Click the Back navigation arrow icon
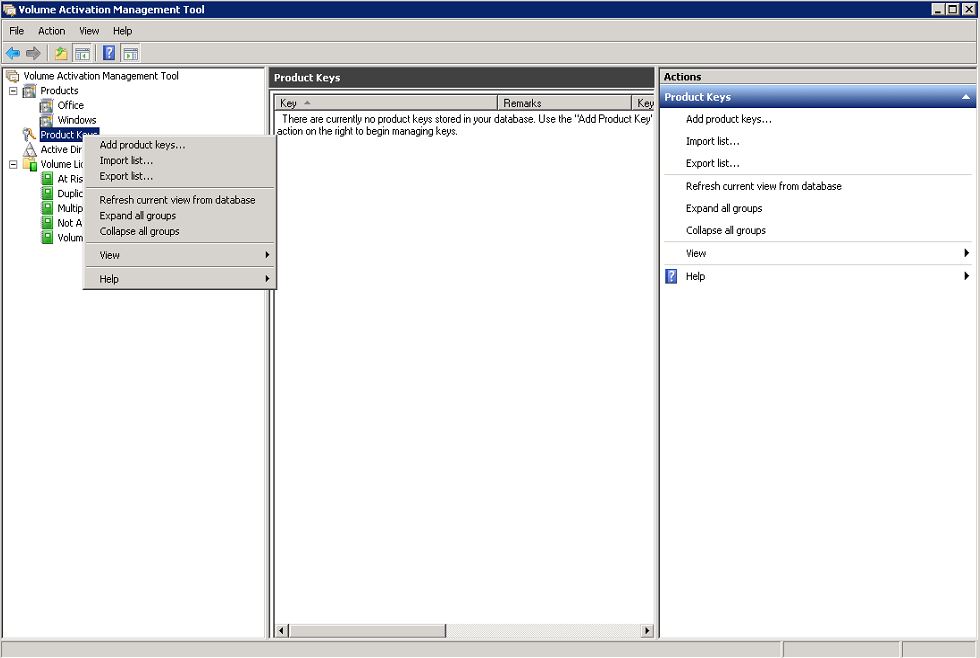980x658 pixels. click(14, 52)
